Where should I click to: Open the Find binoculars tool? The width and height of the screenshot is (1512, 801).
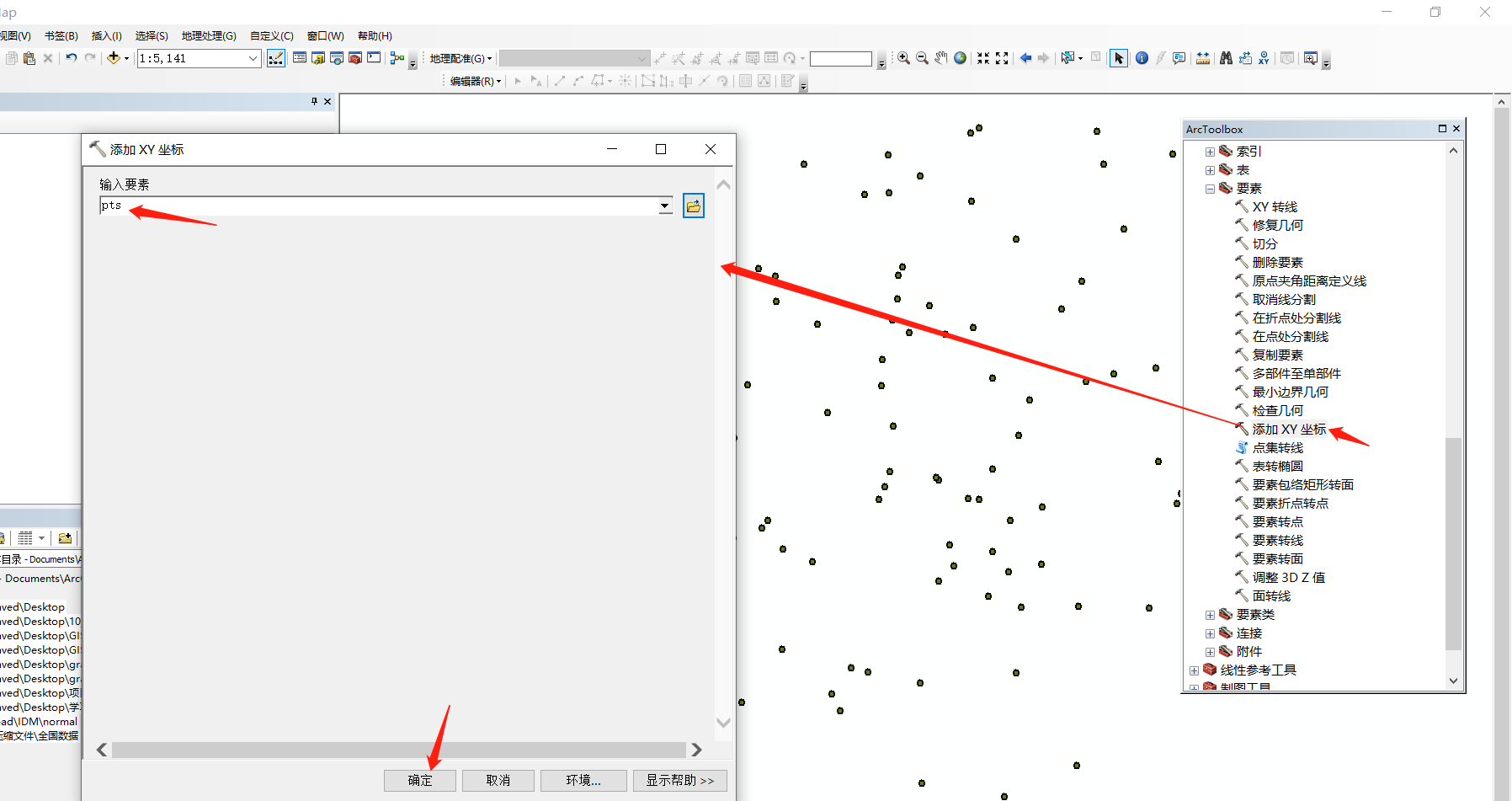click(x=1226, y=58)
